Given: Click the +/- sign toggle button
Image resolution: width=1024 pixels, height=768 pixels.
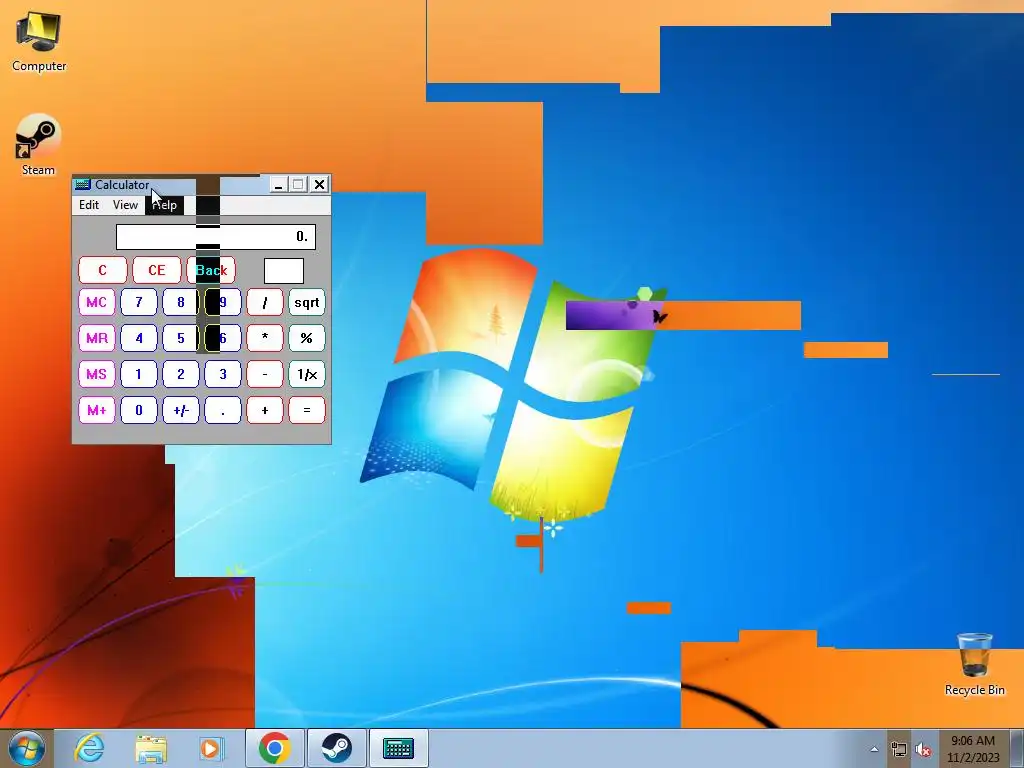Looking at the screenshot, I should click(x=181, y=410).
